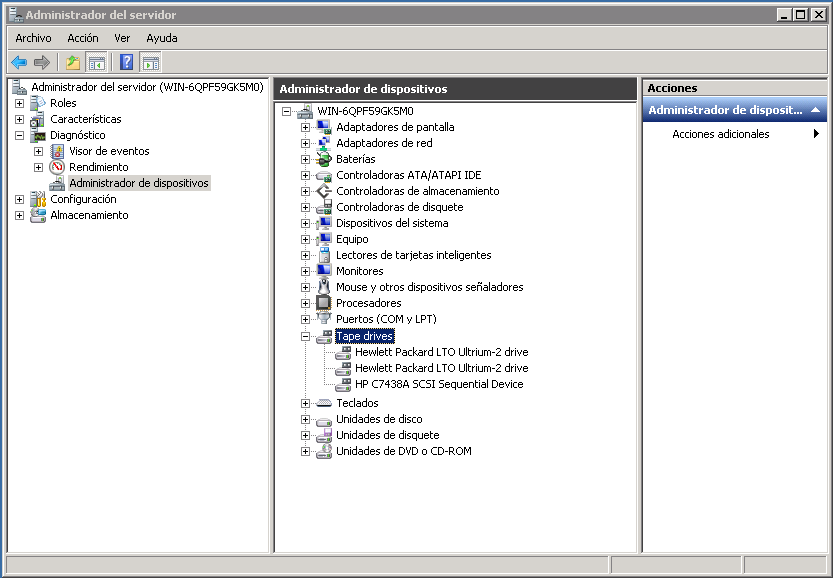Collapse the Administrador de dispositivos actions header
The width and height of the screenshot is (833, 578).
click(x=815, y=110)
